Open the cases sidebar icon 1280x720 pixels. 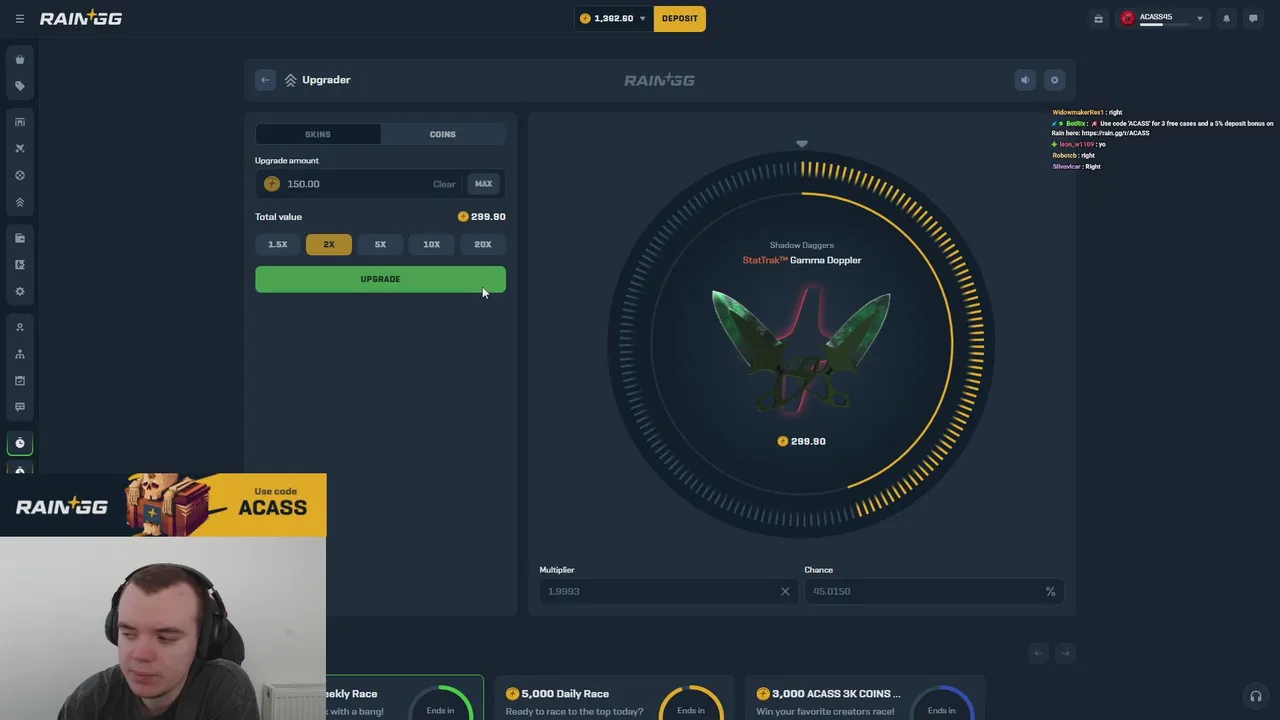(x=19, y=122)
